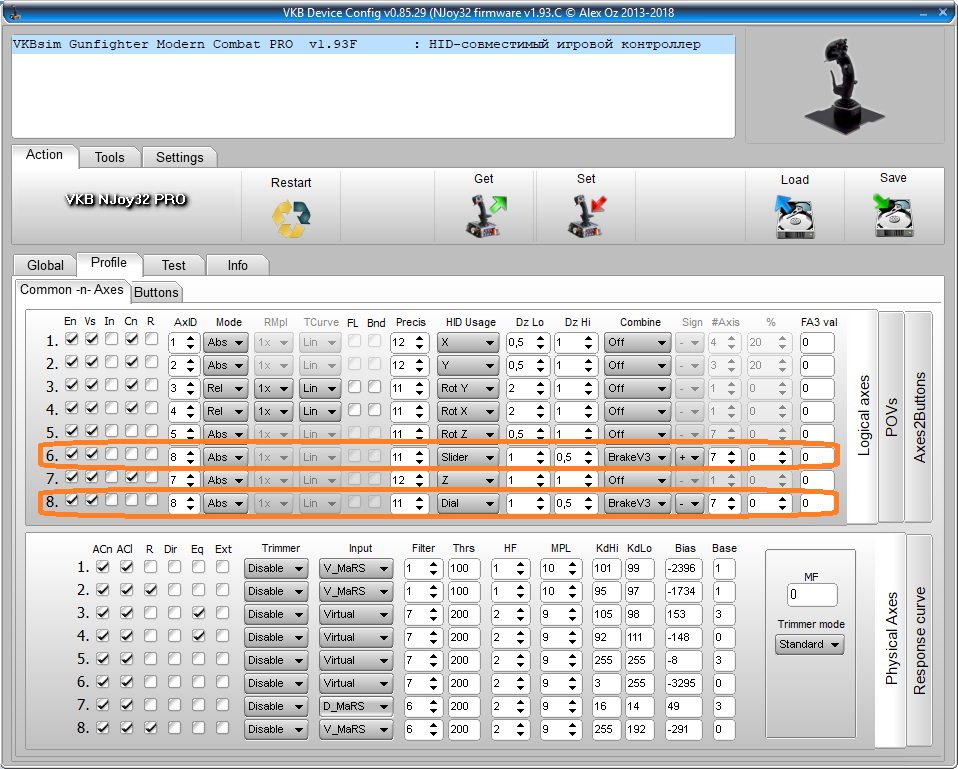Open the Input dropdown showing D_MaRS
The width and height of the screenshot is (958, 769).
[356, 706]
